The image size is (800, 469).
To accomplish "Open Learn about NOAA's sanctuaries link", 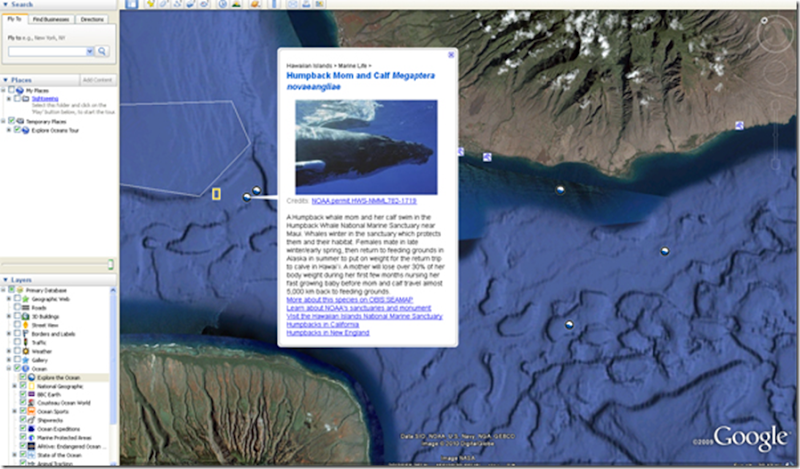I will point(359,308).
